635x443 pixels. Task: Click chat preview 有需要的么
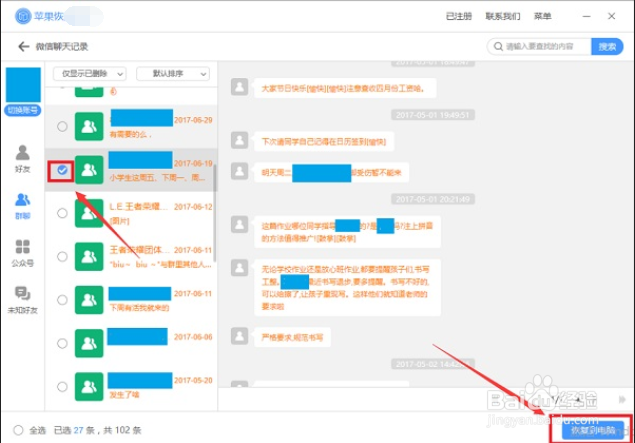click(130, 134)
